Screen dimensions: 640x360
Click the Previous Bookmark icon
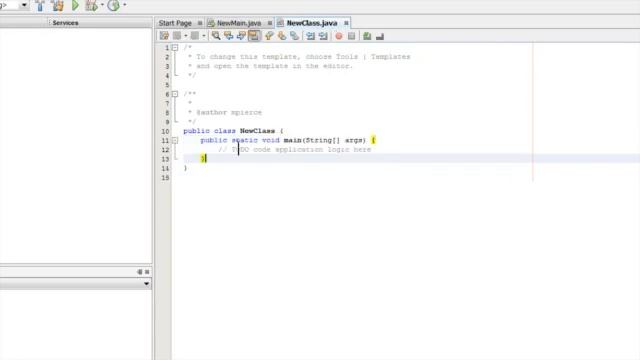click(269, 36)
